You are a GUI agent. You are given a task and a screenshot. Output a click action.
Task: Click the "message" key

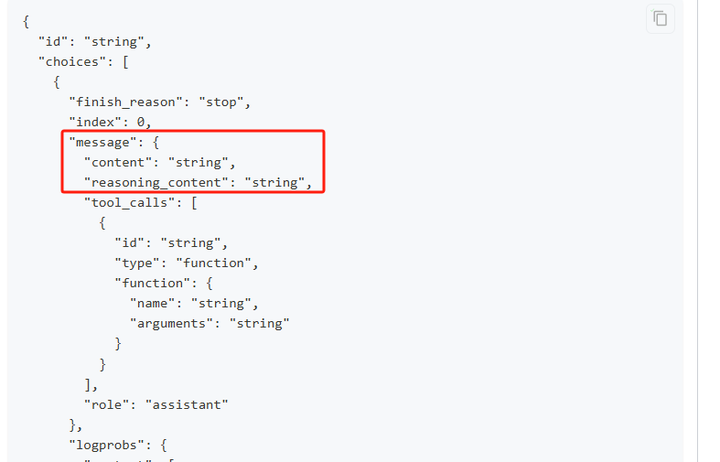[103, 142]
